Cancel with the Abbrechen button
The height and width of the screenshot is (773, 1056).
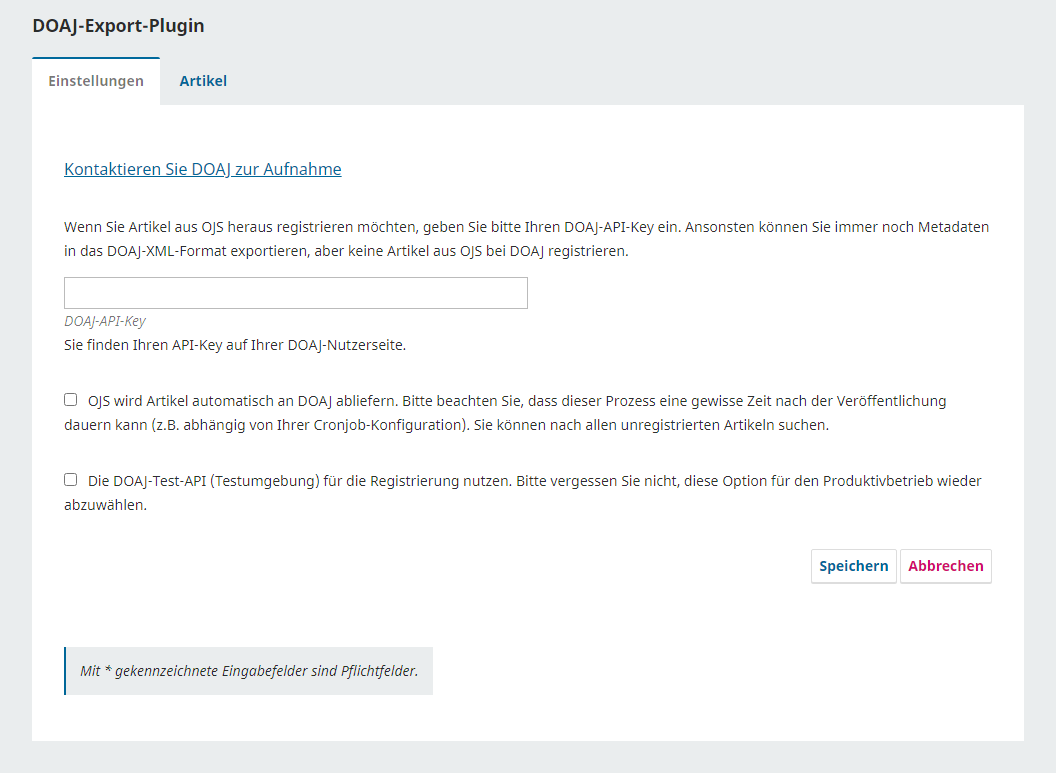click(945, 566)
